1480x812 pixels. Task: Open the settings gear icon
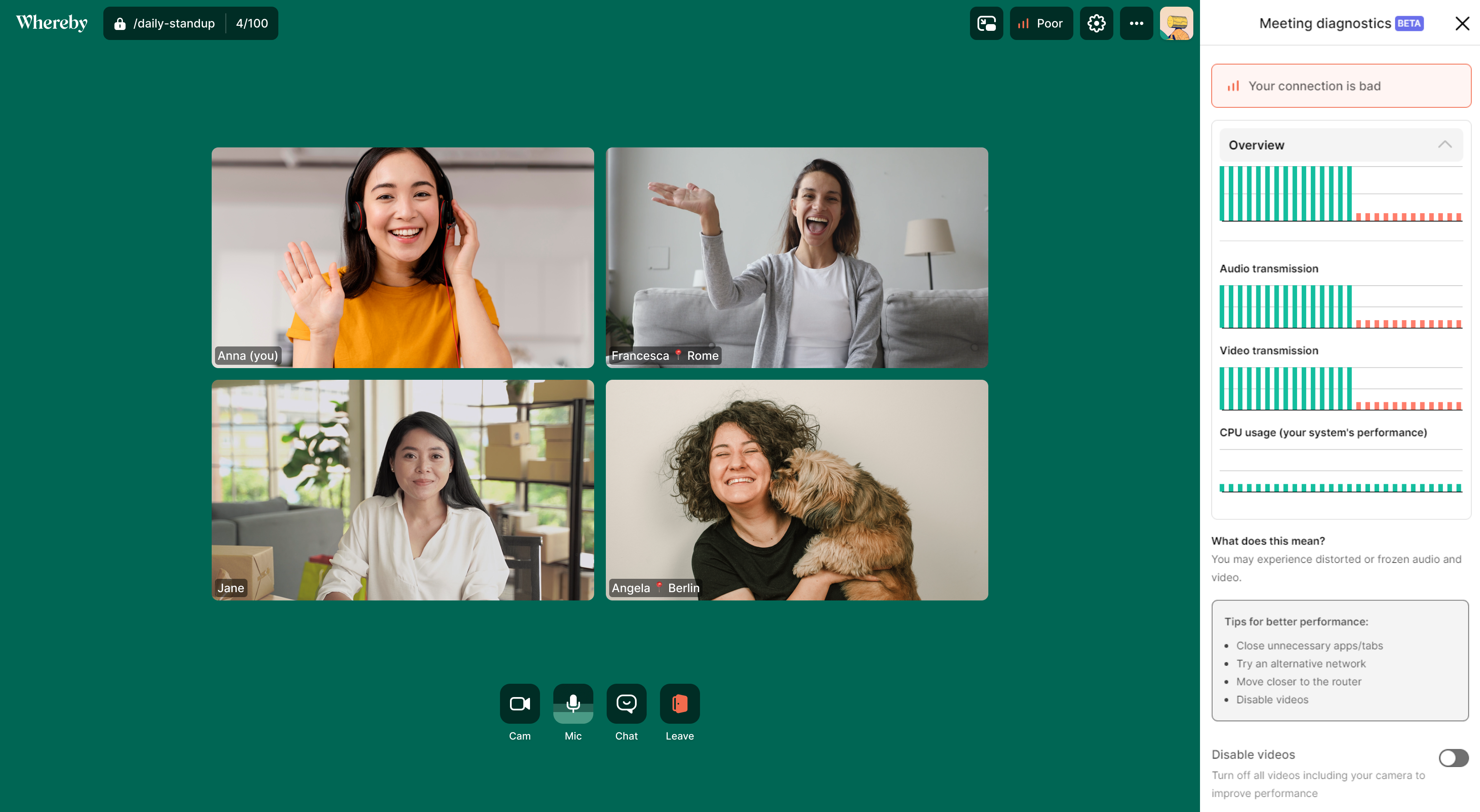point(1096,24)
